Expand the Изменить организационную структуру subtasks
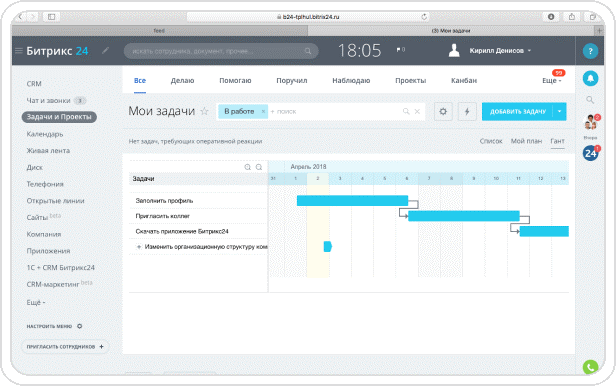This screenshot has width=616, height=386. click(139, 247)
